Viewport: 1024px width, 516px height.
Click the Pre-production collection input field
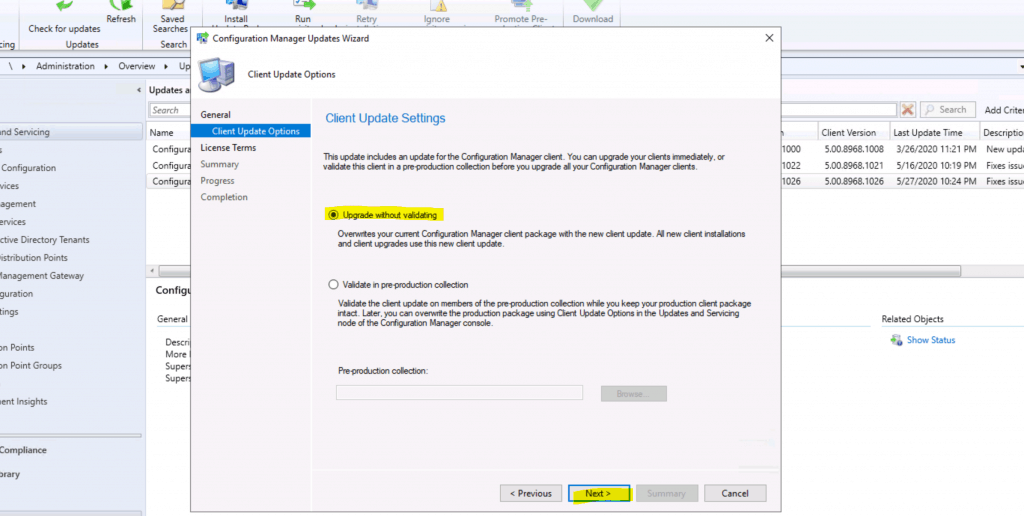[459, 393]
